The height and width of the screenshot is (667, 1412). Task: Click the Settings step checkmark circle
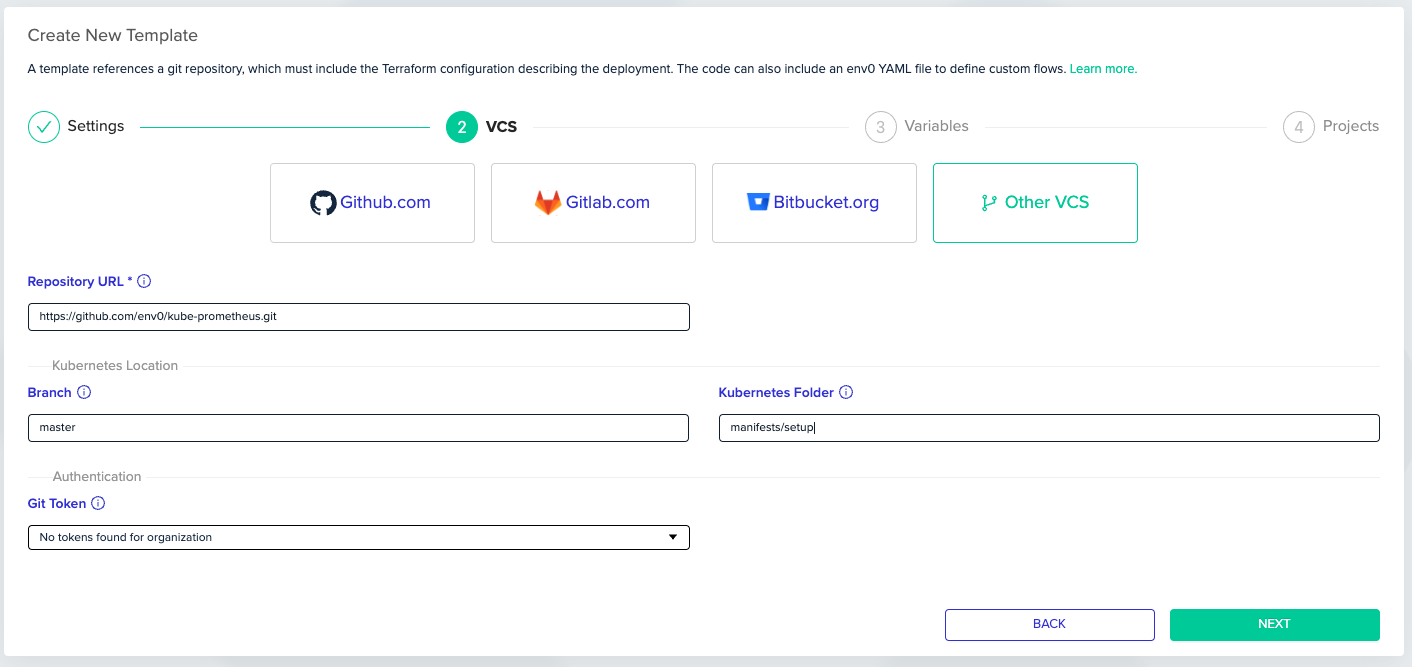(44, 127)
